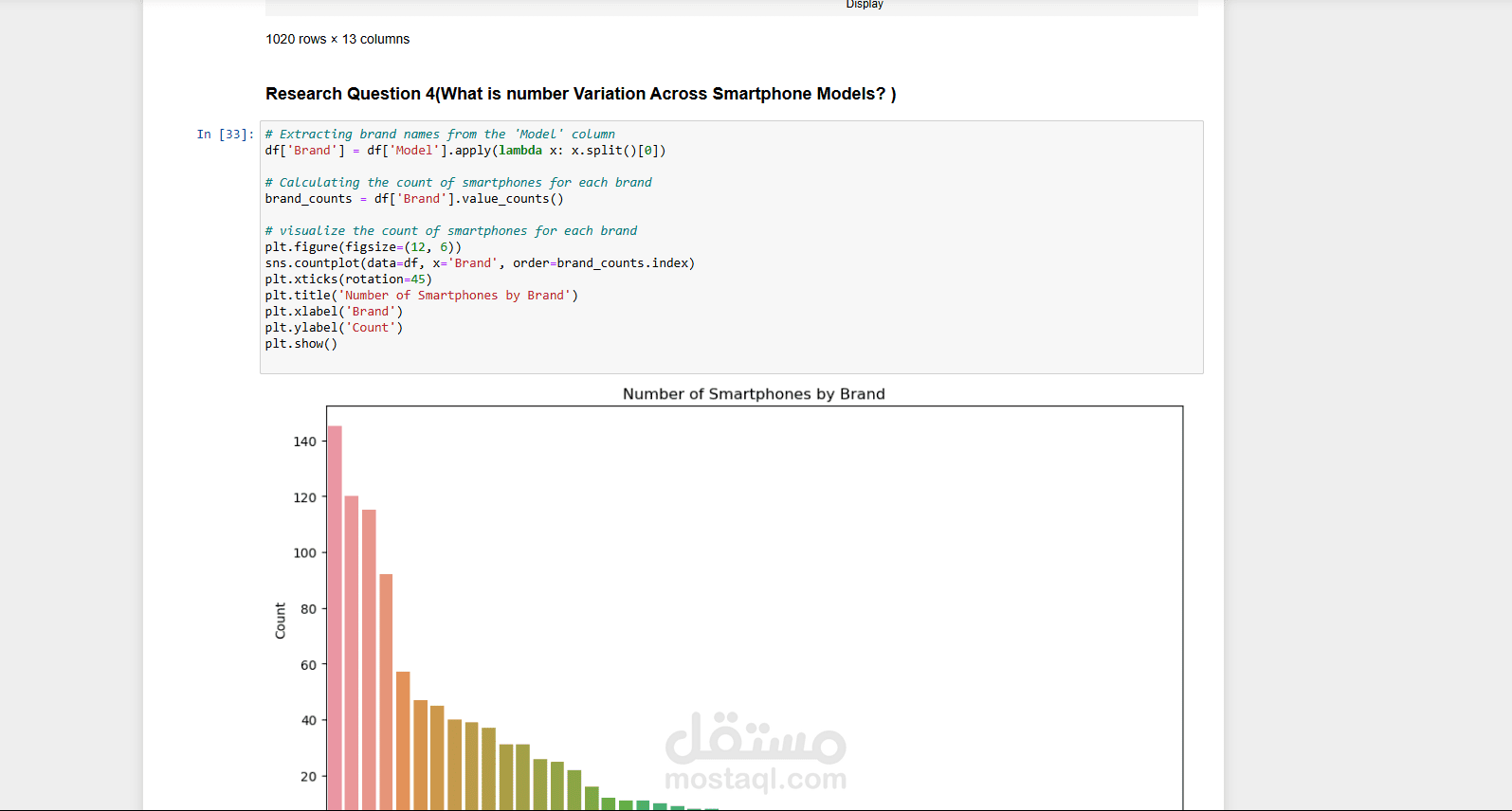Click the sns.countplot code line
The height and width of the screenshot is (811, 1512).
480,263
